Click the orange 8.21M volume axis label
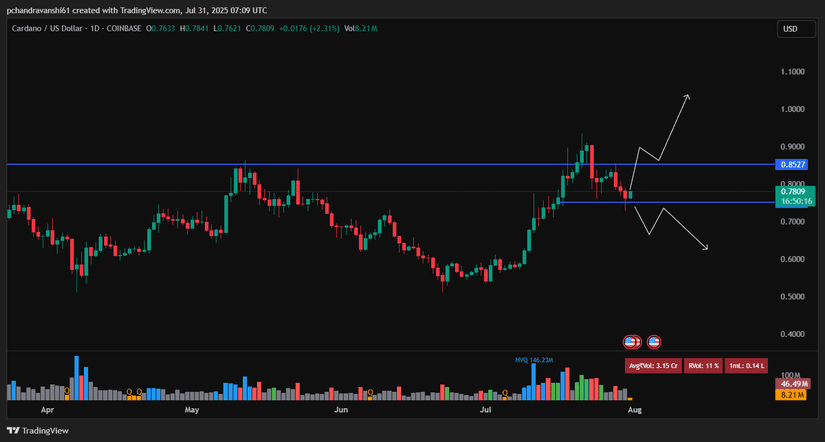Screen dimensions: 825x442 coord(792,395)
